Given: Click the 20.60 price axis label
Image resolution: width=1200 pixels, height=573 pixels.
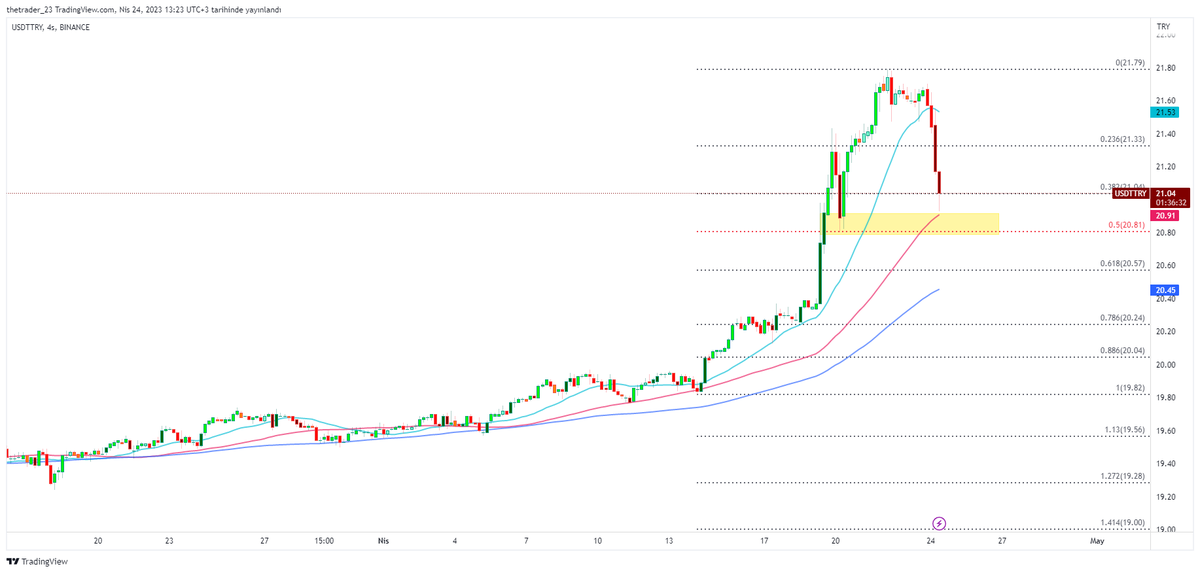Looking at the screenshot, I should coord(1164,266).
